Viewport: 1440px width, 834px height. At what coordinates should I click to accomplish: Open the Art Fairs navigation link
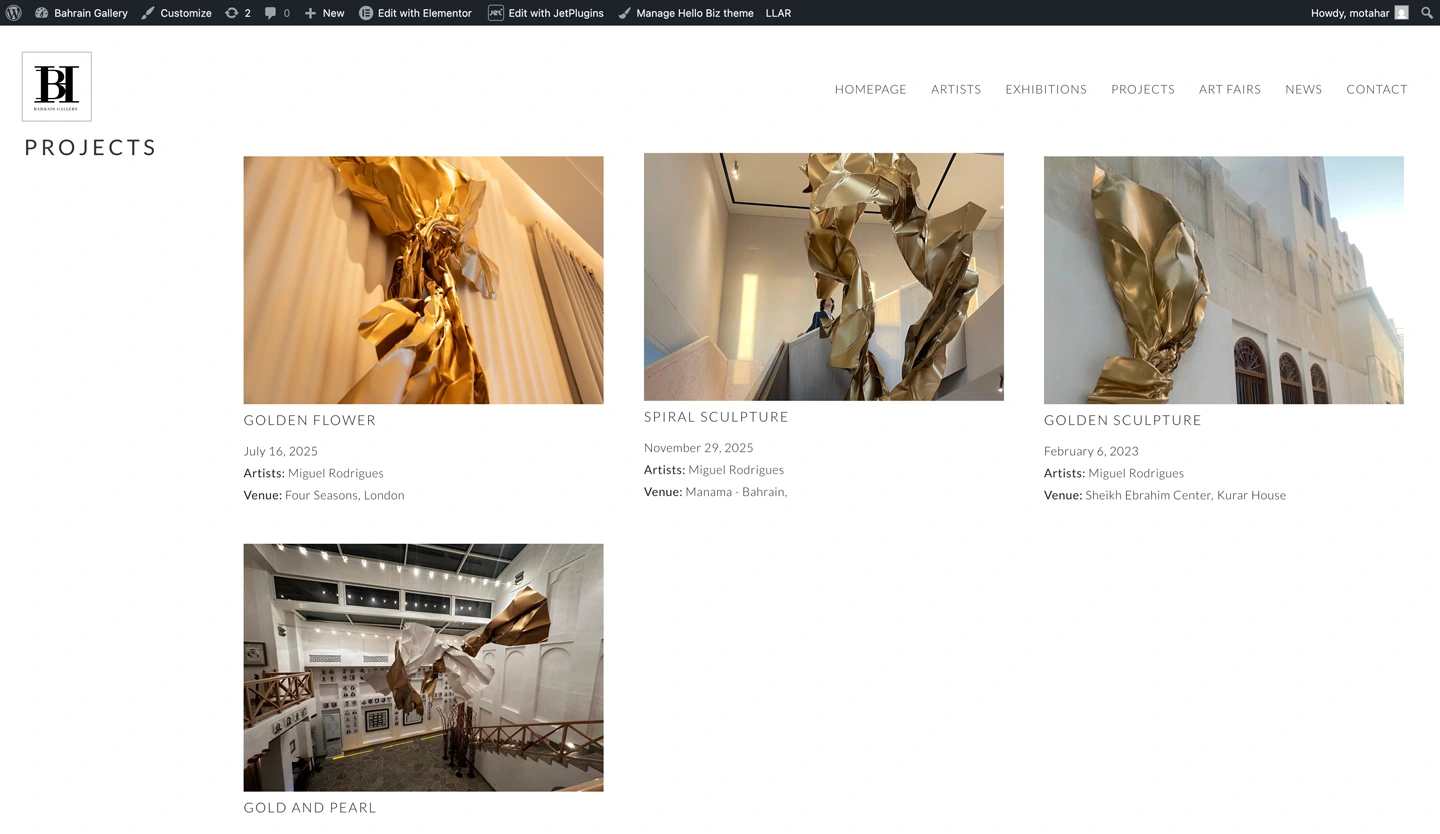coord(1229,89)
